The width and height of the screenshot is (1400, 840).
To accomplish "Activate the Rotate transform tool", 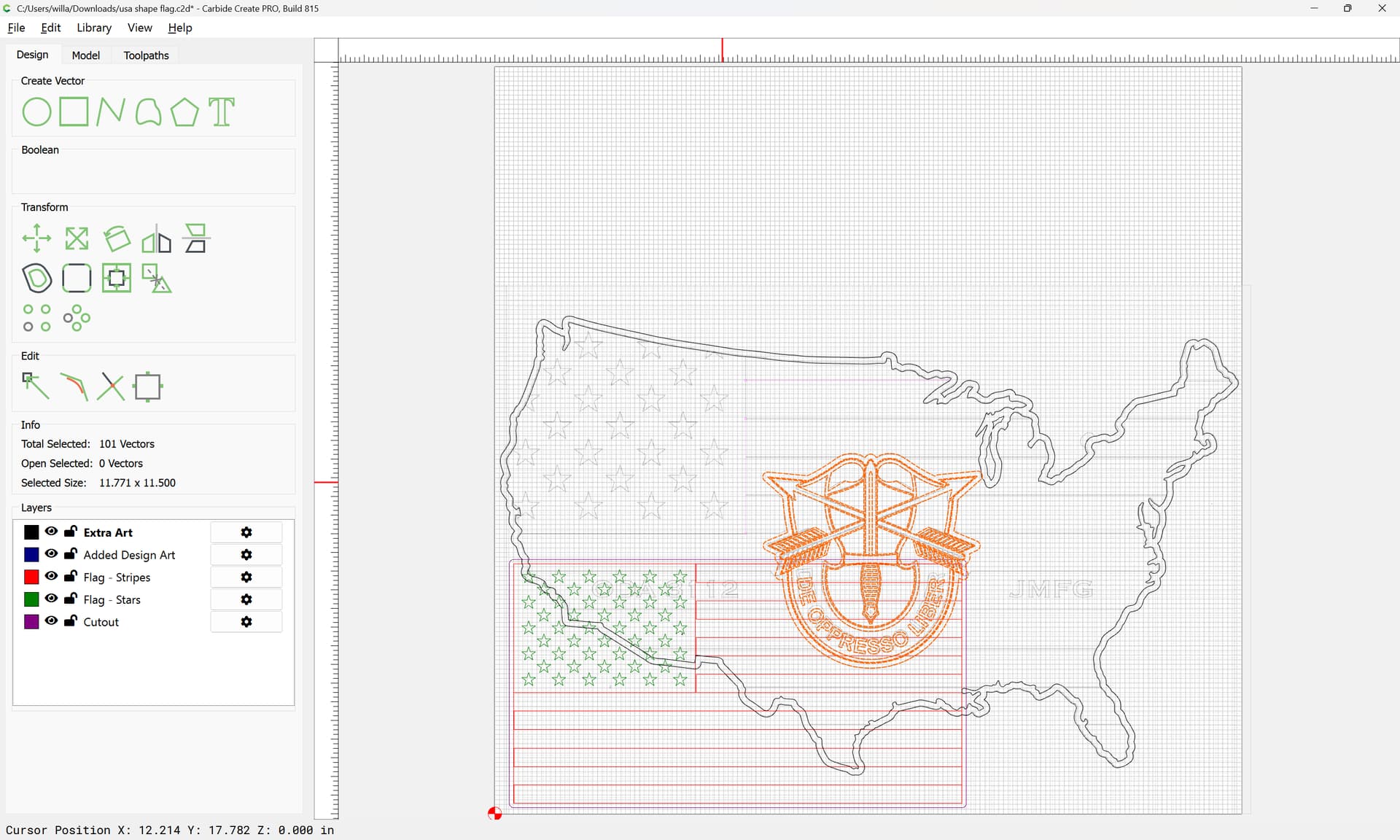I will pos(117,238).
